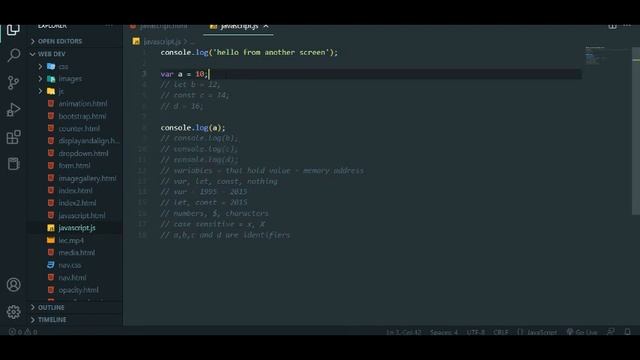Click the feedback icon in status bar
The height and width of the screenshot is (360, 640).
[x=611, y=332]
